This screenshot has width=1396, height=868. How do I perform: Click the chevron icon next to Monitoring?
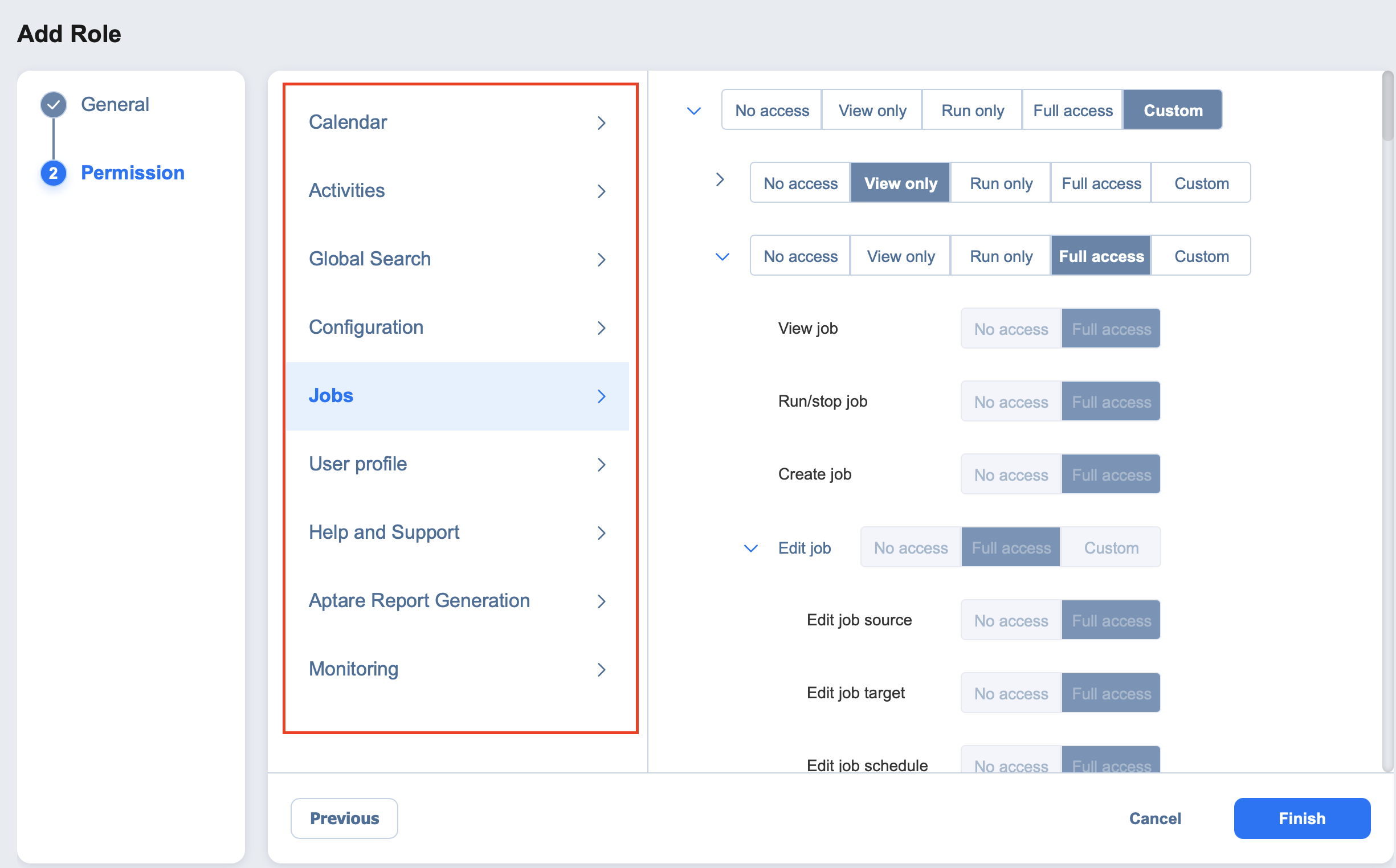click(x=601, y=669)
